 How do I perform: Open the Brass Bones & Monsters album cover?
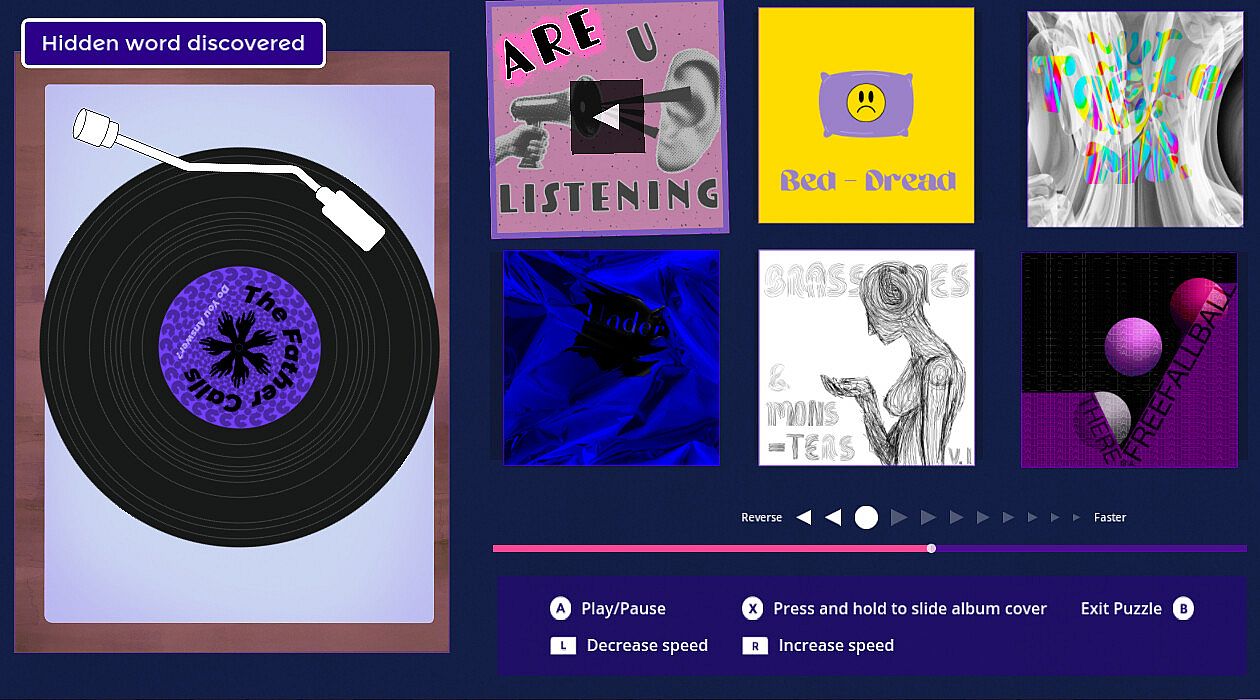[x=866, y=358]
